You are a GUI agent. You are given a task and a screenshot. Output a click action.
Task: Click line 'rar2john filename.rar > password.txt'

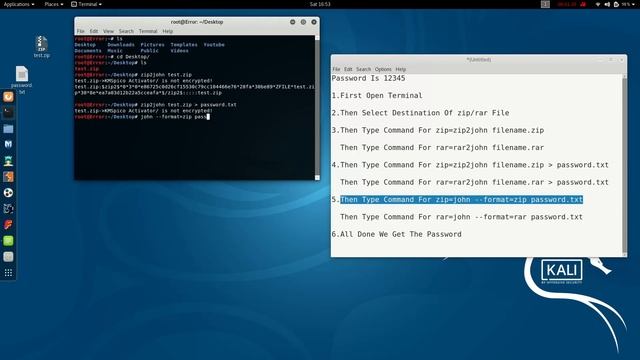click(474, 182)
